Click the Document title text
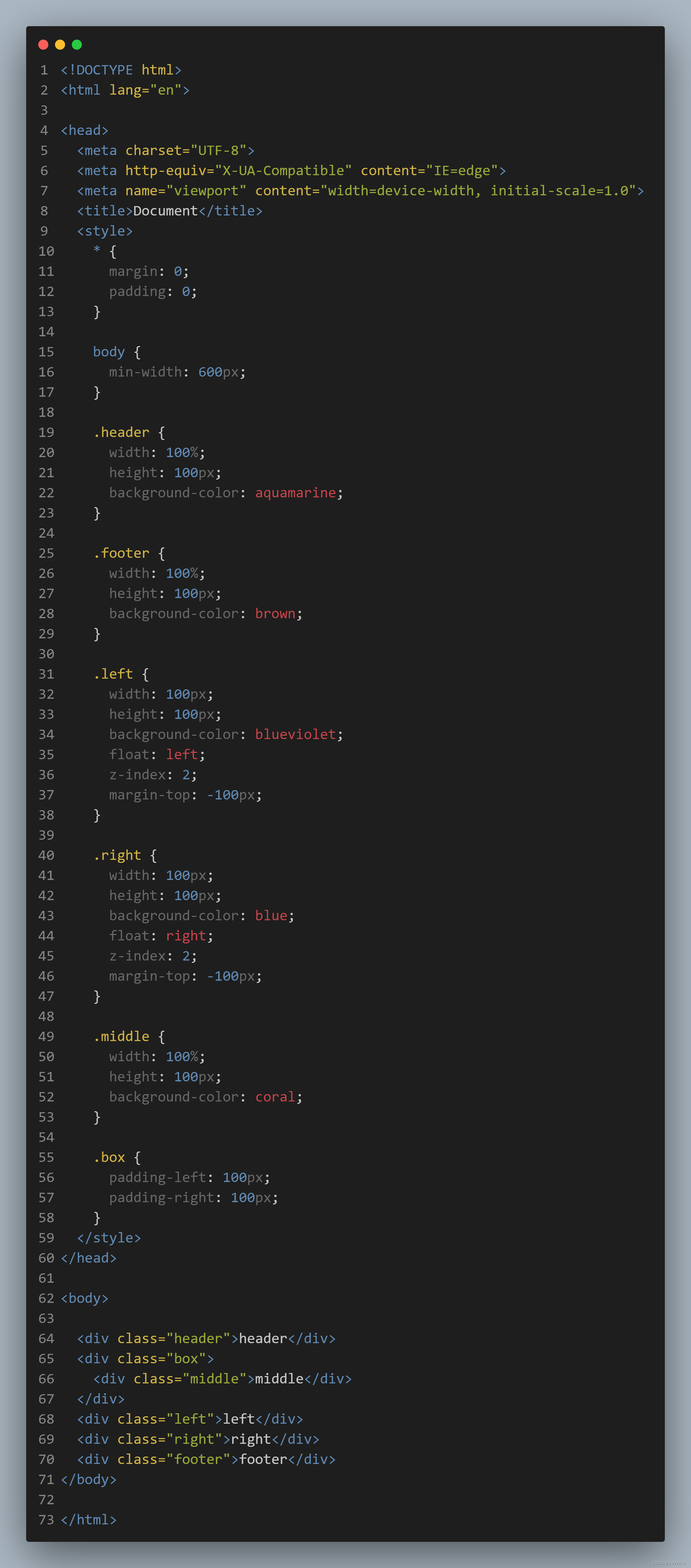 165,211
